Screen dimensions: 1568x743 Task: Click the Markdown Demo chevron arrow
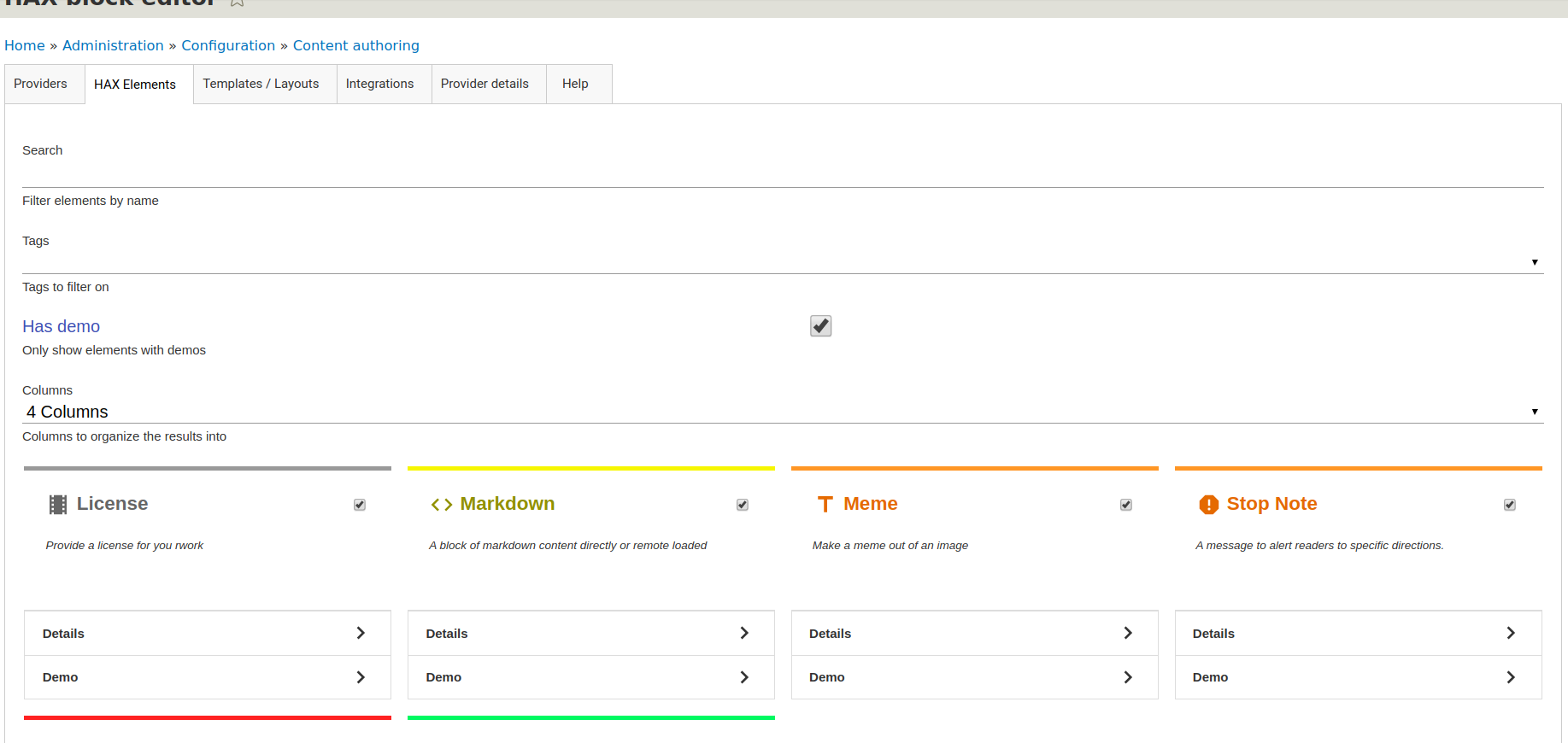pyautogui.click(x=744, y=677)
